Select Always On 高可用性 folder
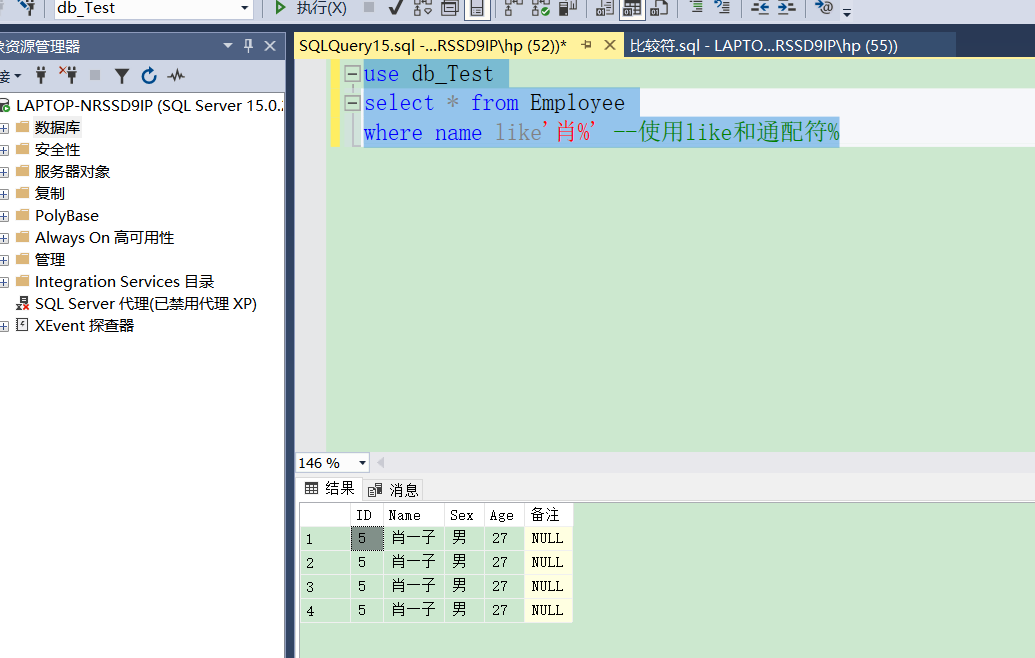This screenshot has width=1035, height=658. [104, 238]
